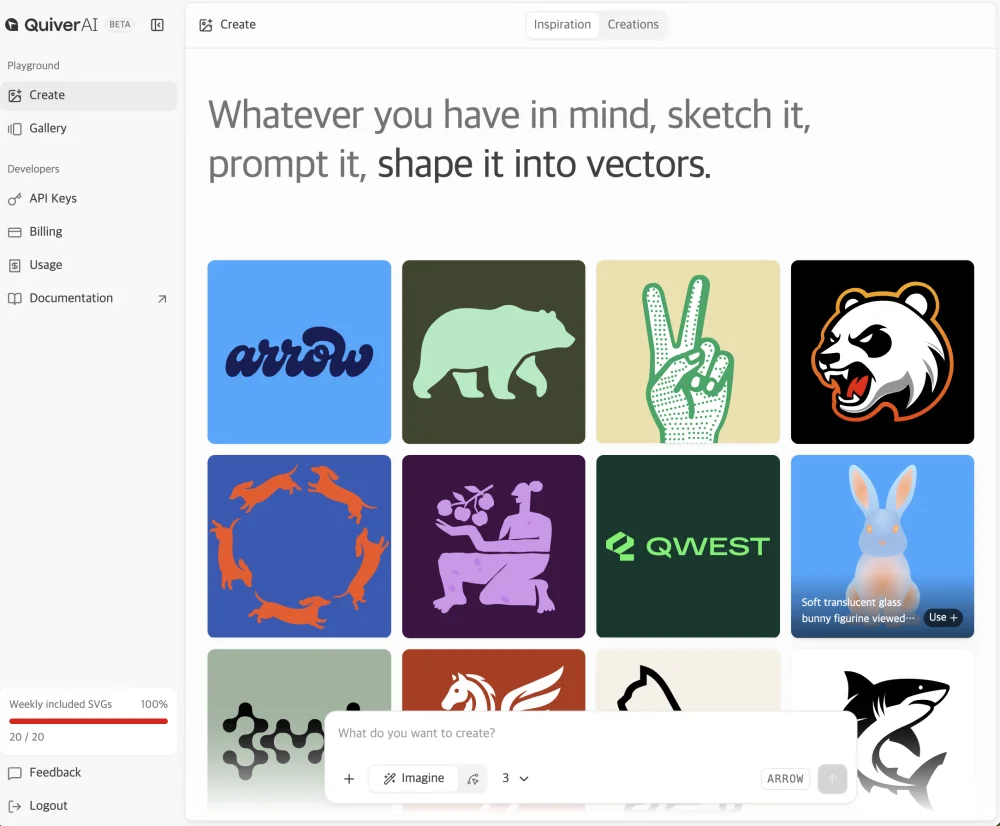The image size is (1000, 826).
Task: Select the vectorize path mode icon
Action: tap(473, 779)
